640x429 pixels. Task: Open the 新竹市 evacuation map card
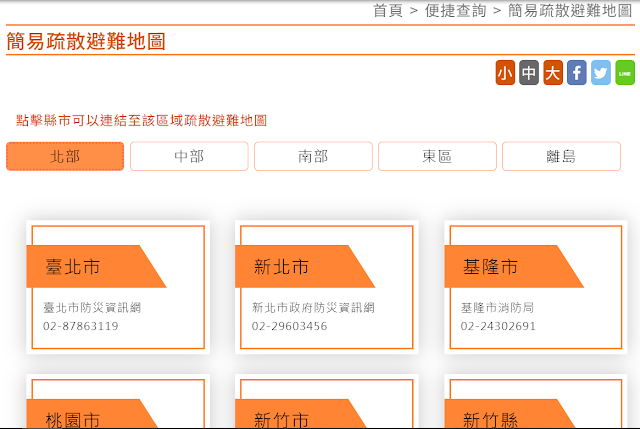point(327,401)
